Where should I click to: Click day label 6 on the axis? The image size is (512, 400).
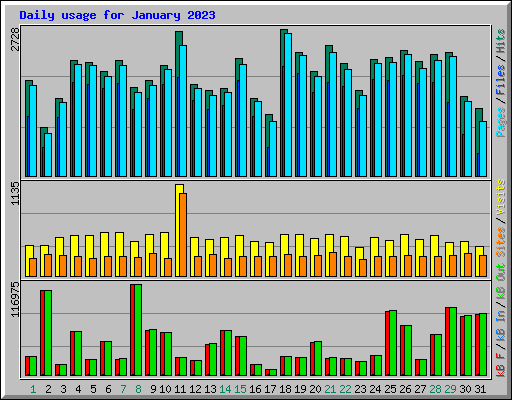point(108,389)
